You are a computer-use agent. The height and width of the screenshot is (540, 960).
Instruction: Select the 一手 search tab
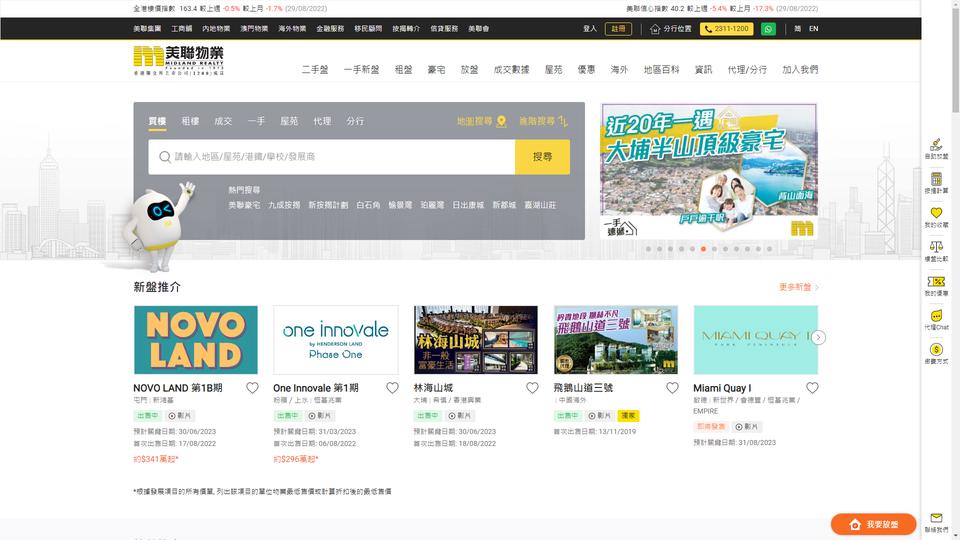point(257,121)
